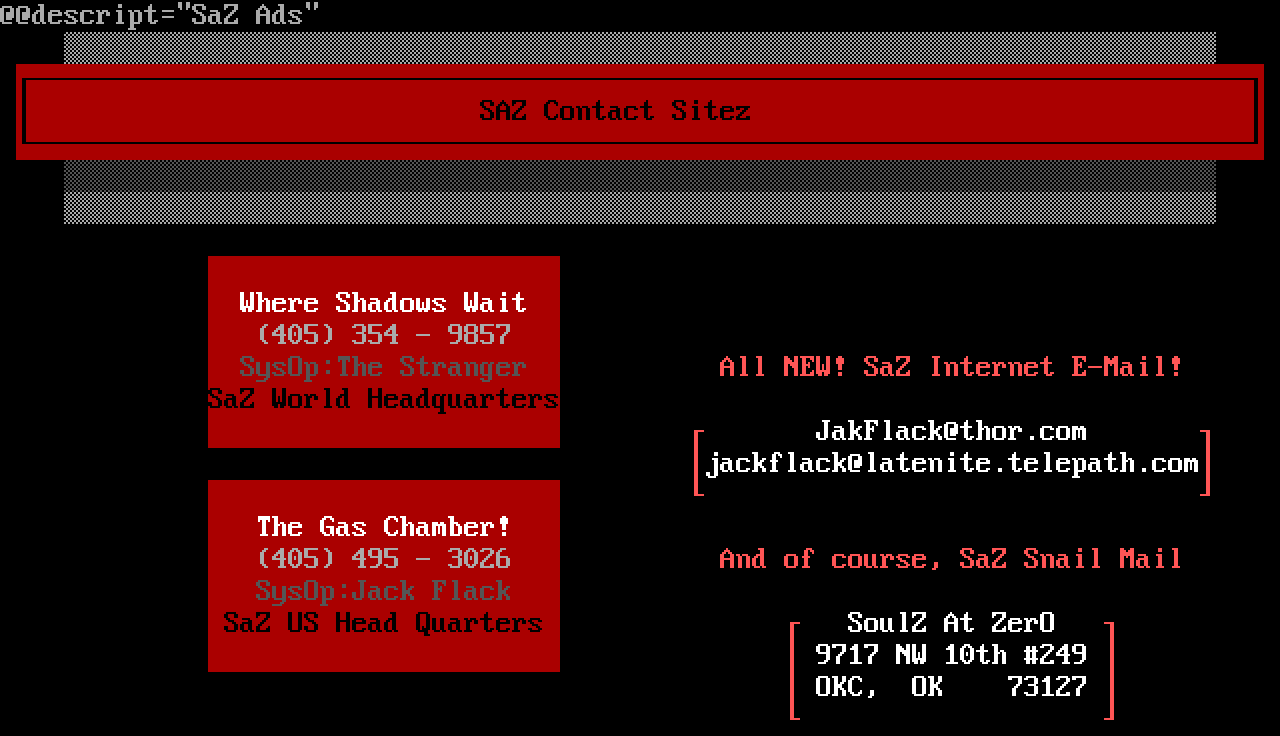
Task: Click the OKC, OK city text
Action: click(x=878, y=687)
